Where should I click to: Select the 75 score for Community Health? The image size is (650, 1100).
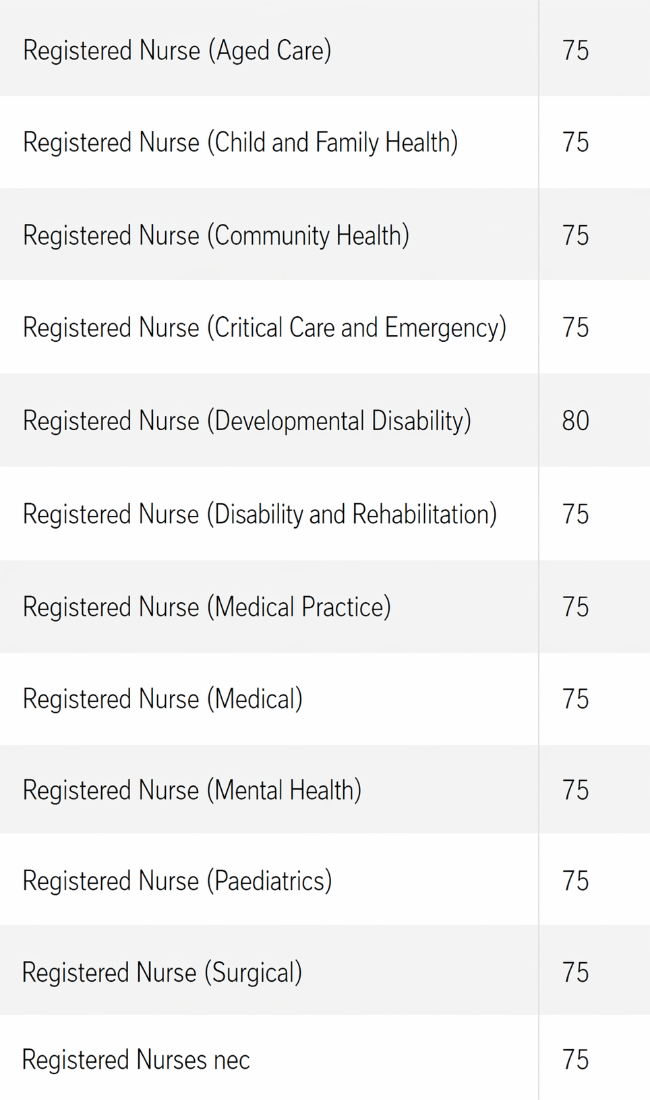(575, 235)
